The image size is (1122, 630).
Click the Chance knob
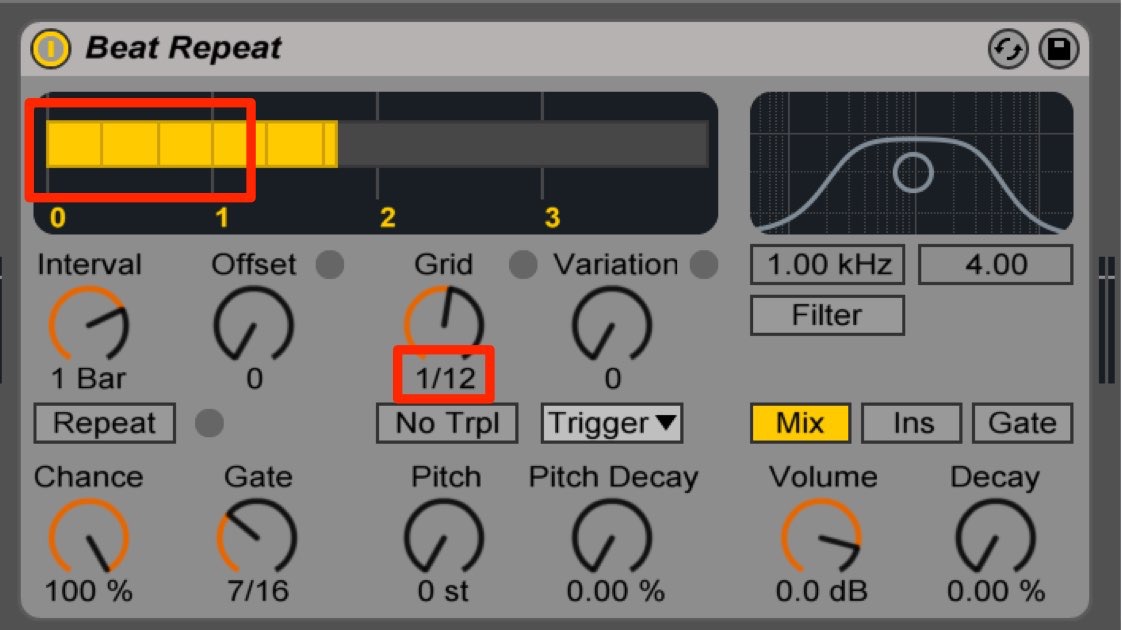[x=89, y=537]
